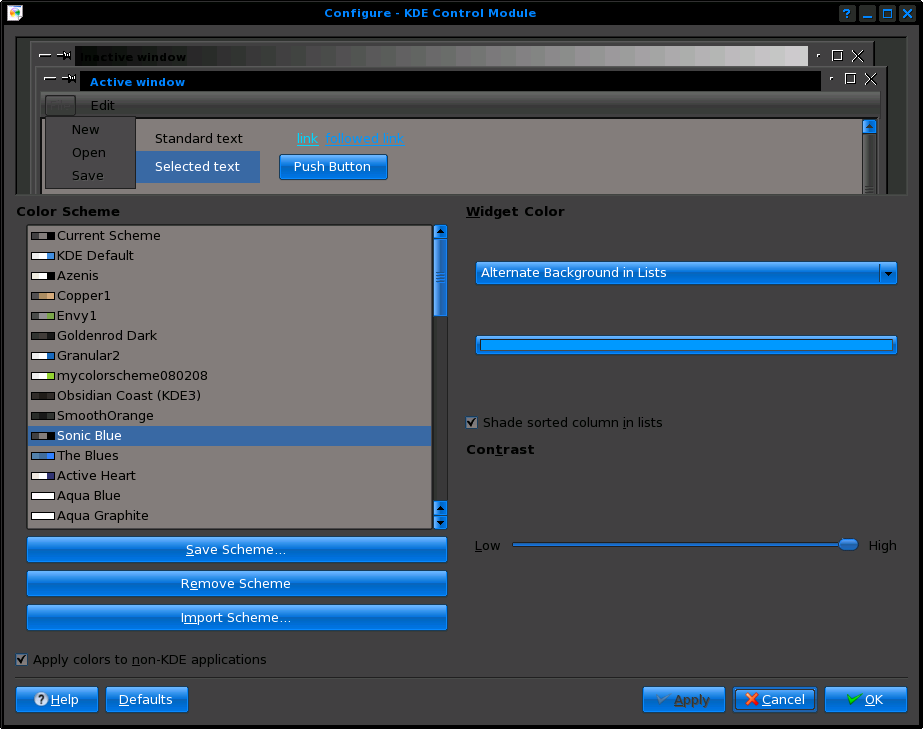
Task: Click the color preview swatch beside Aqua Graphite
Action: [x=43, y=516]
